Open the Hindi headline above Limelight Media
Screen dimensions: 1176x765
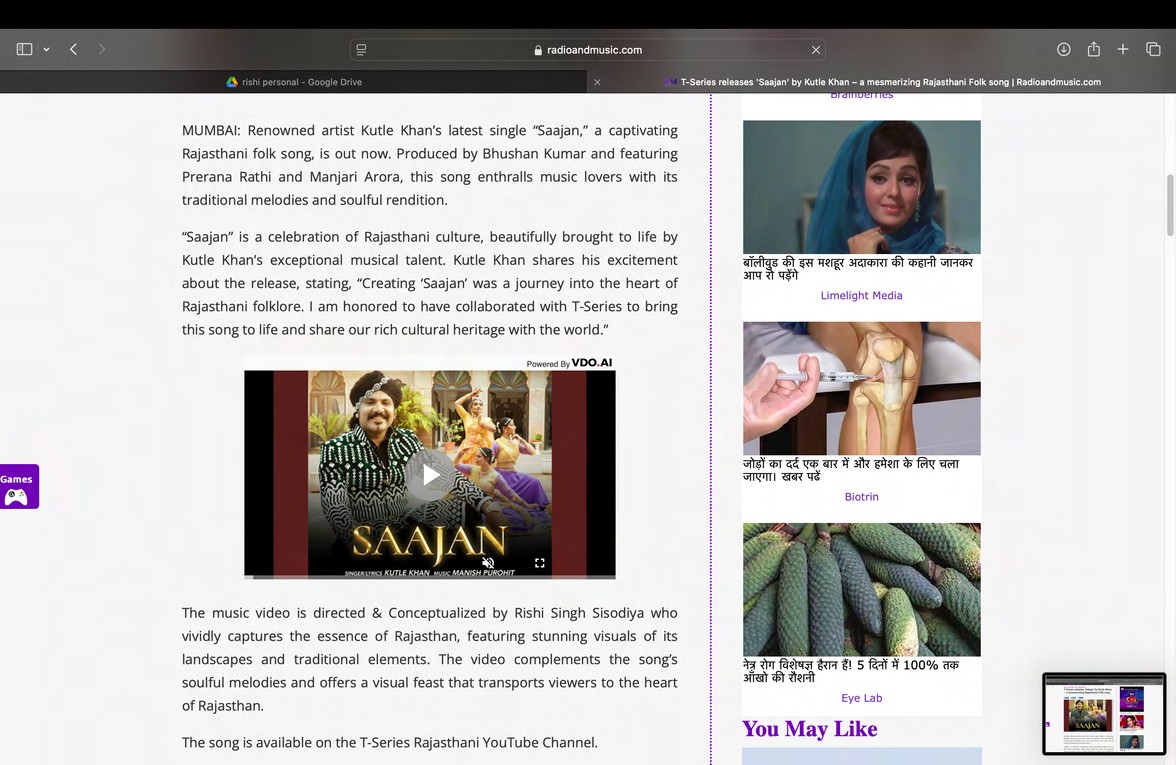858,268
